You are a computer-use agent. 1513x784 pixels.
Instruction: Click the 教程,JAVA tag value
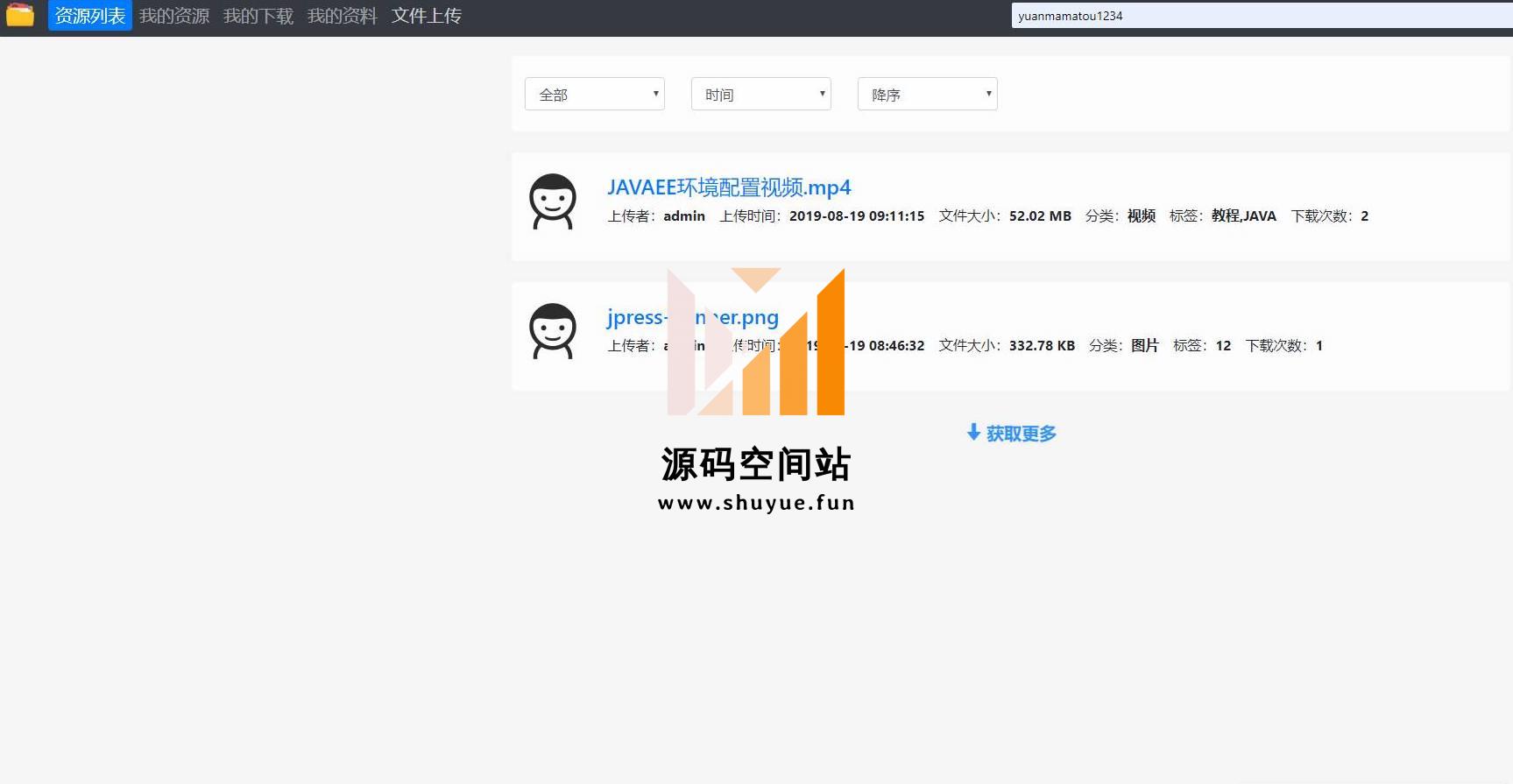pyautogui.click(x=1244, y=216)
